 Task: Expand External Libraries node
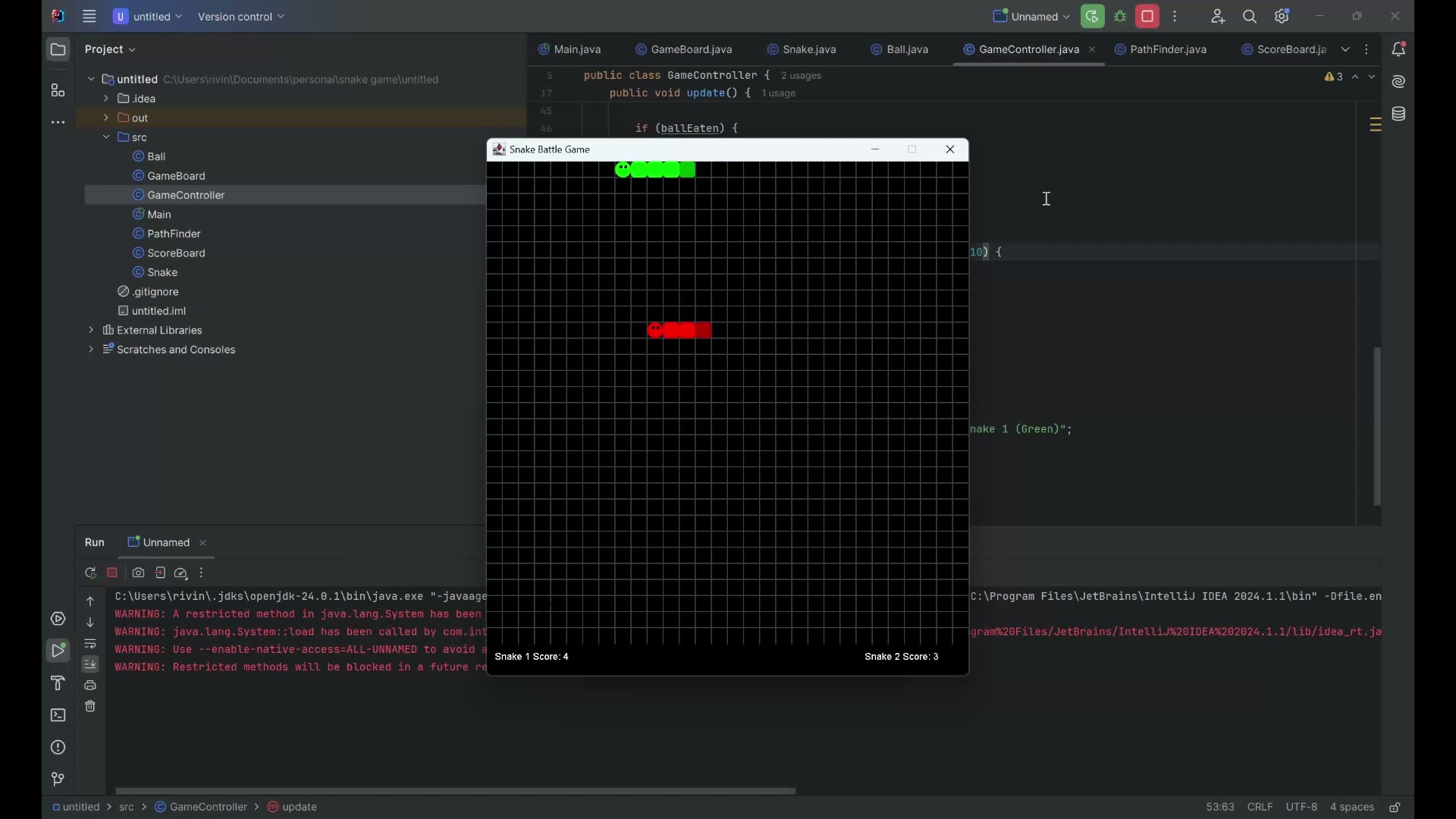[91, 331]
